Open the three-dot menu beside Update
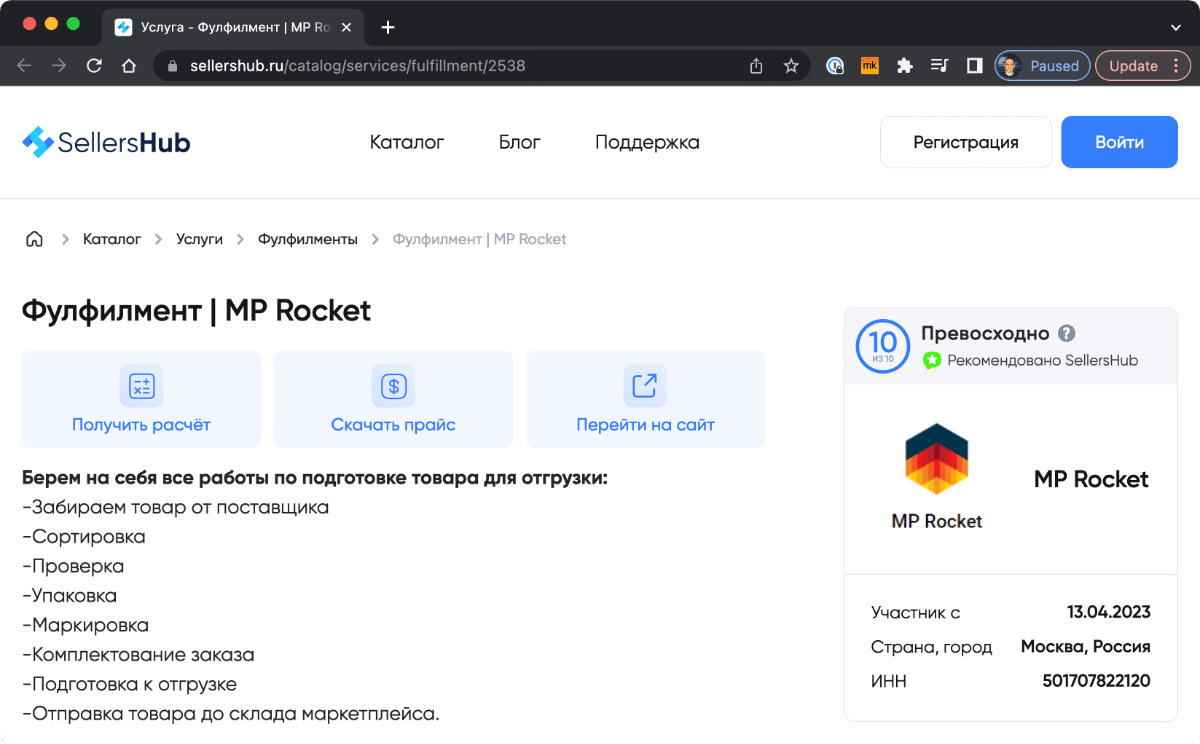 [1174, 65]
